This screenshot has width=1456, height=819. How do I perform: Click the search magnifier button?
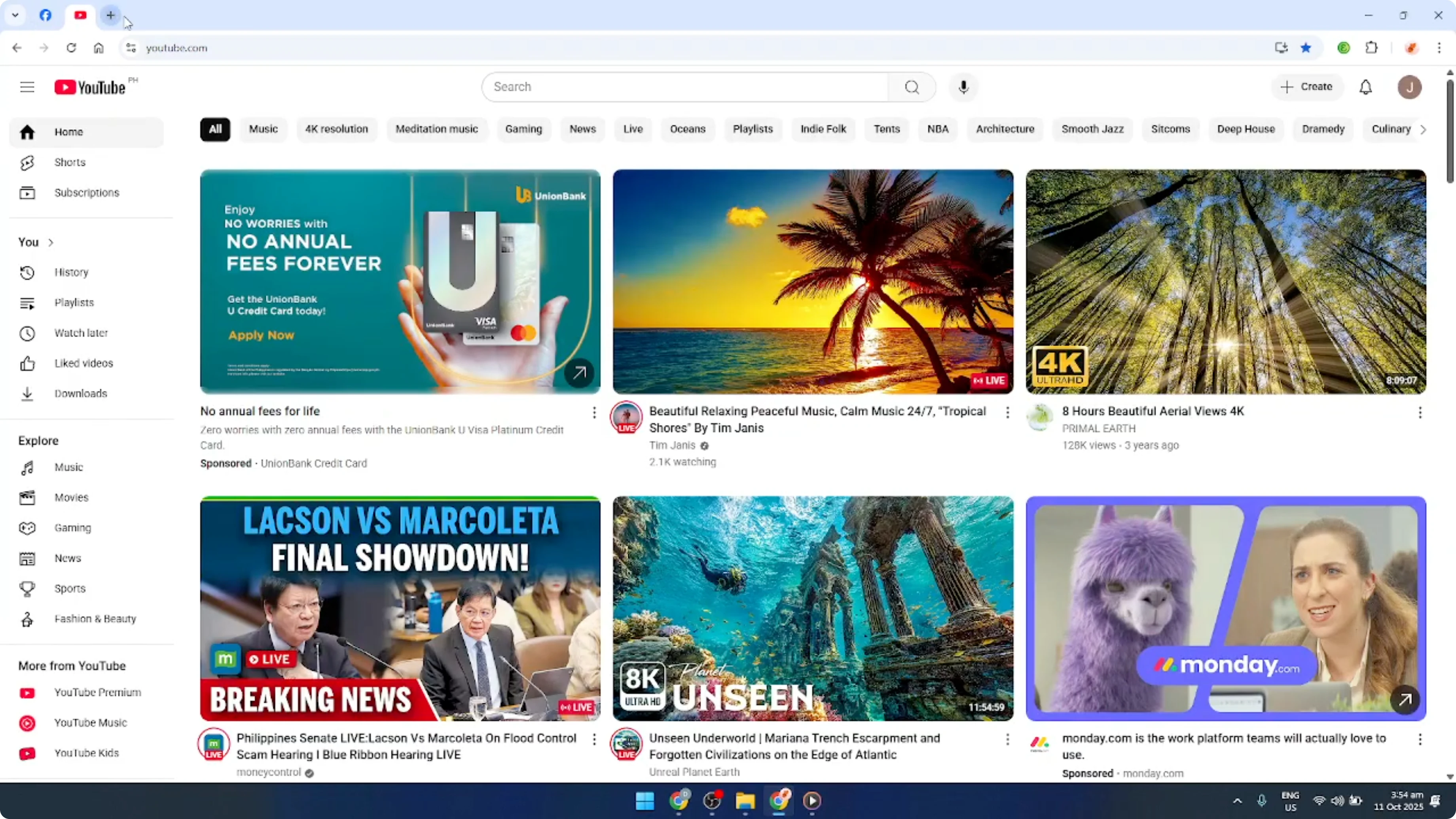click(x=911, y=87)
